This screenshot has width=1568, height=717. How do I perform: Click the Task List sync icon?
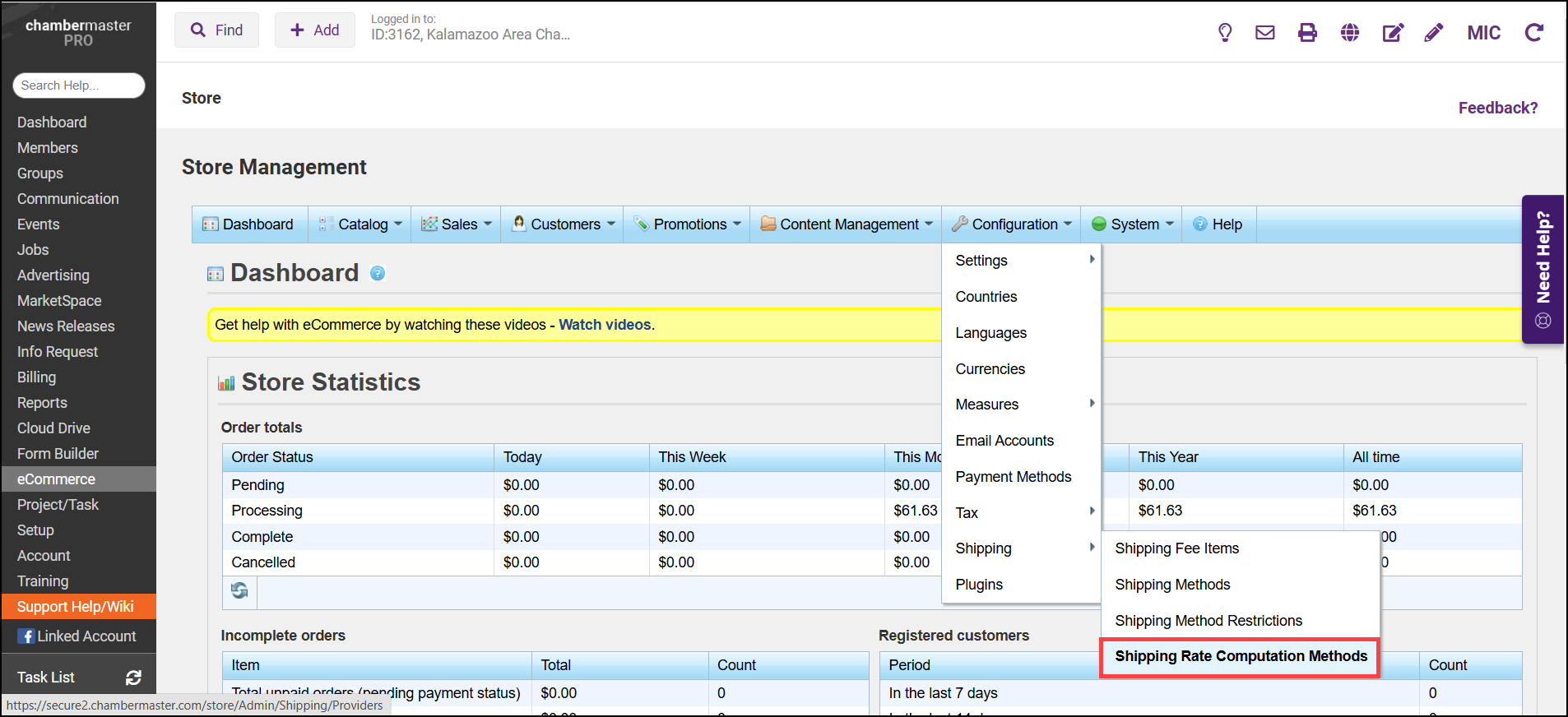133,678
